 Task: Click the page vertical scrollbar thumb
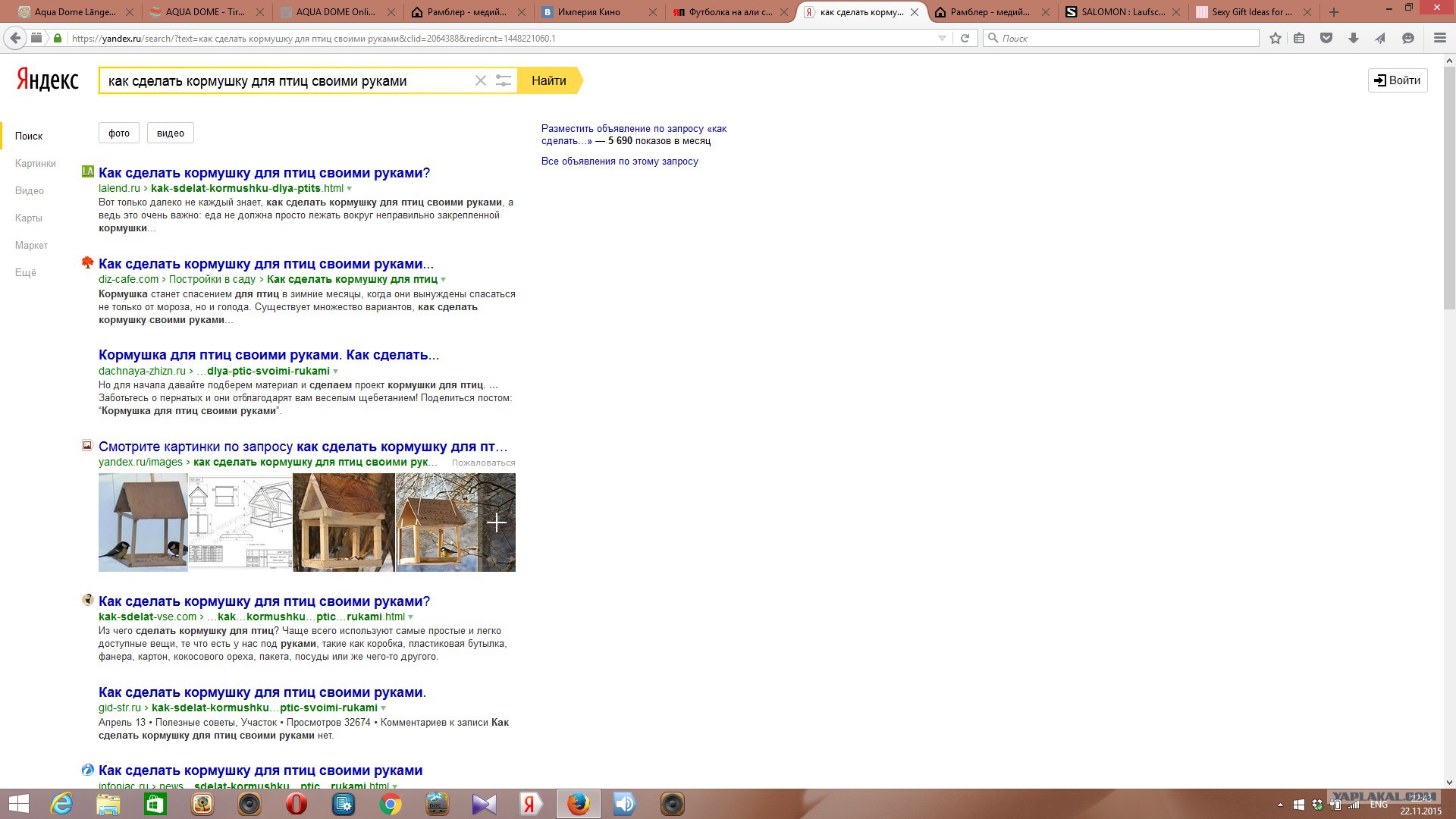1449,190
